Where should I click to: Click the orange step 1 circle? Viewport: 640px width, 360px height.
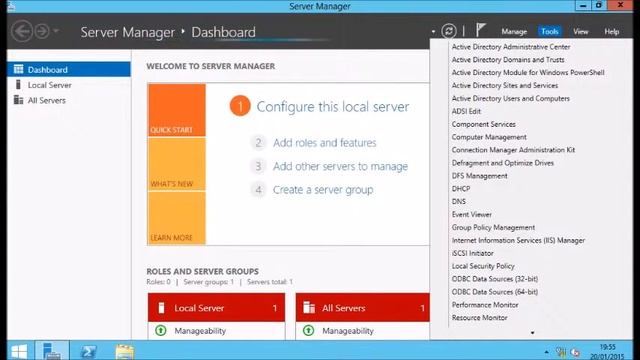240,106
